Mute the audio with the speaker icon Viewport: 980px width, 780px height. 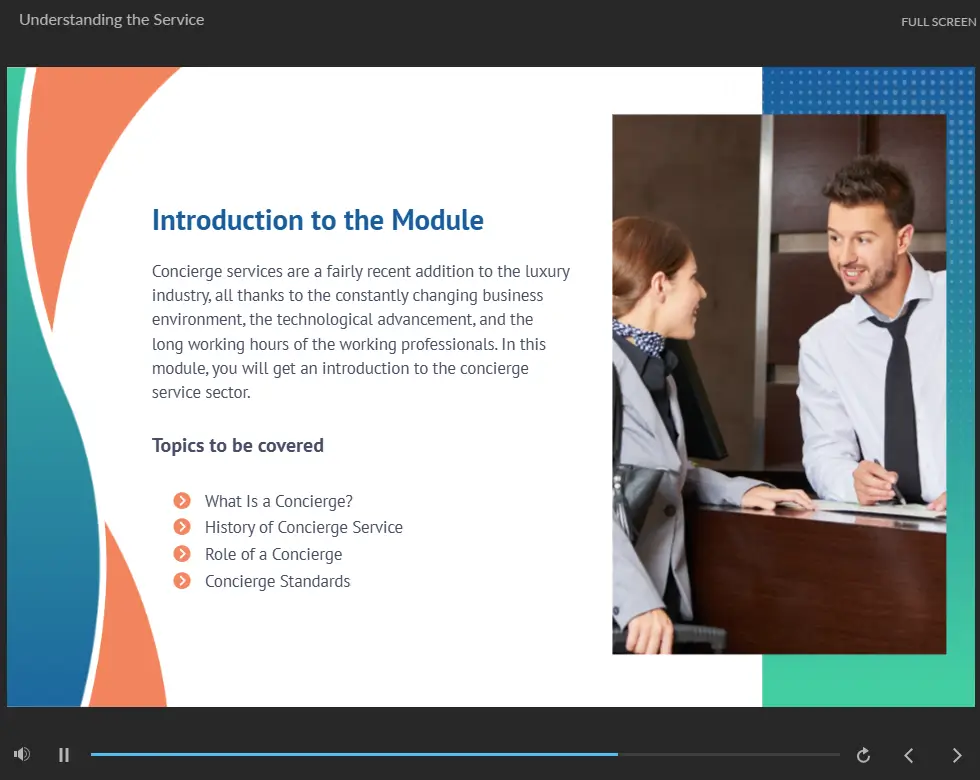coord(22,755)
